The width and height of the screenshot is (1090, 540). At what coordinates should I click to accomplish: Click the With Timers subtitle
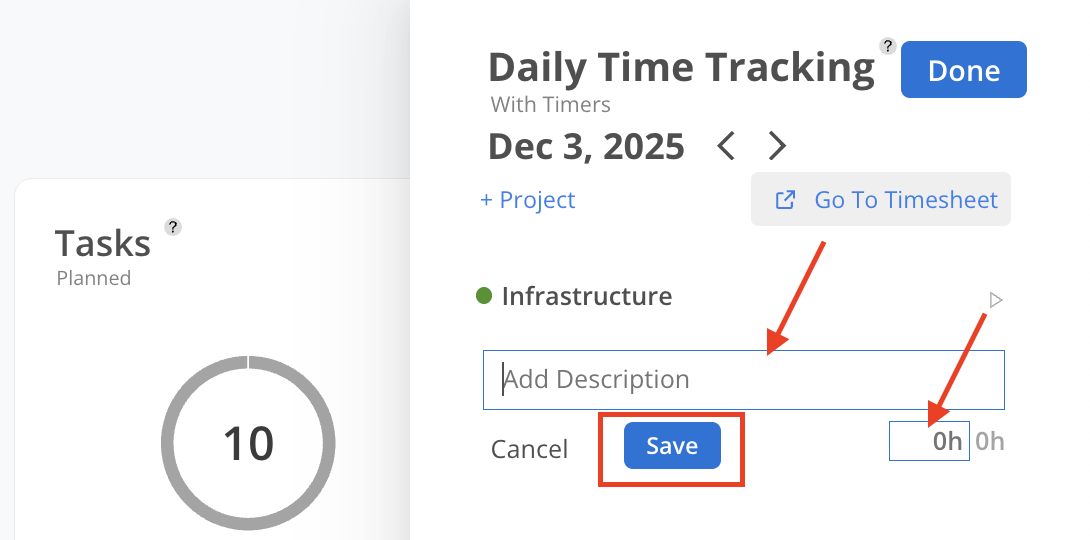(x=550, y=104)
